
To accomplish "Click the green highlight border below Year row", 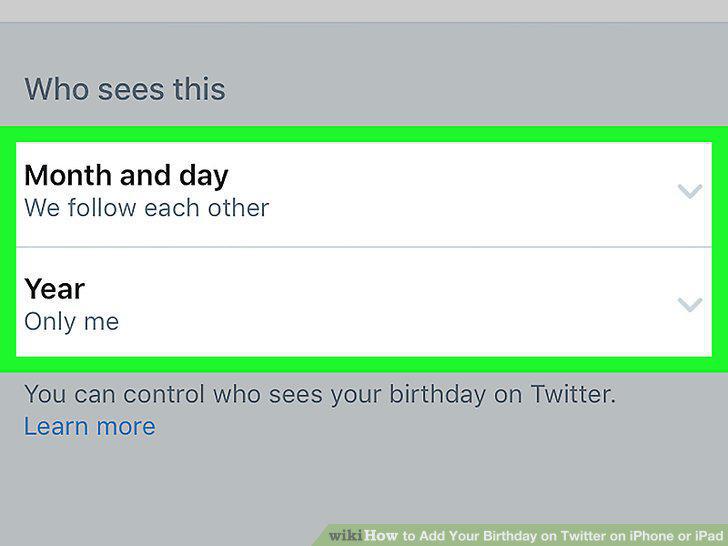I will click(364, 364).
